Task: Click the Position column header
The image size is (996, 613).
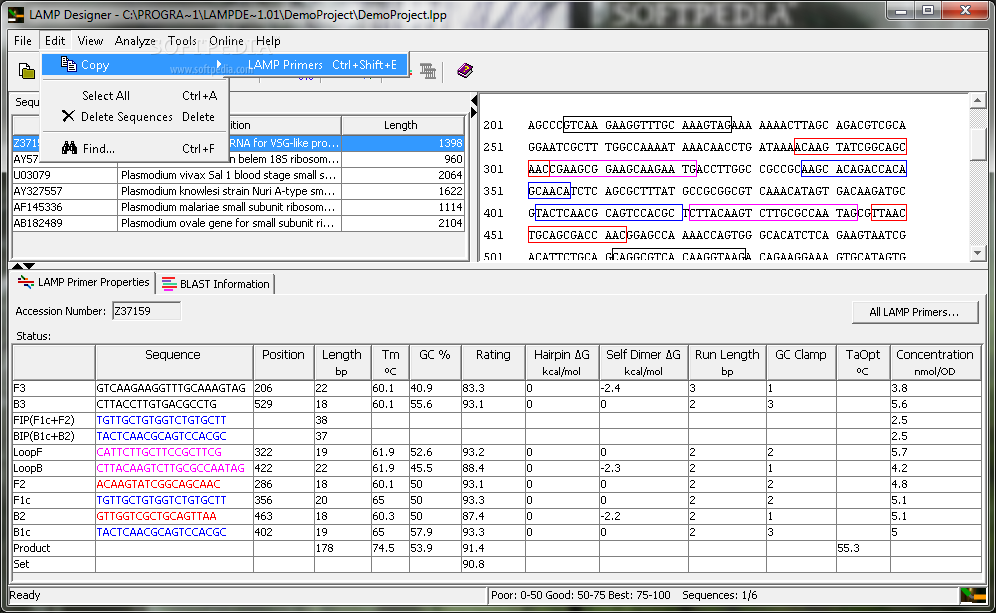Action: pyautogui.click(x=283, y=363)
